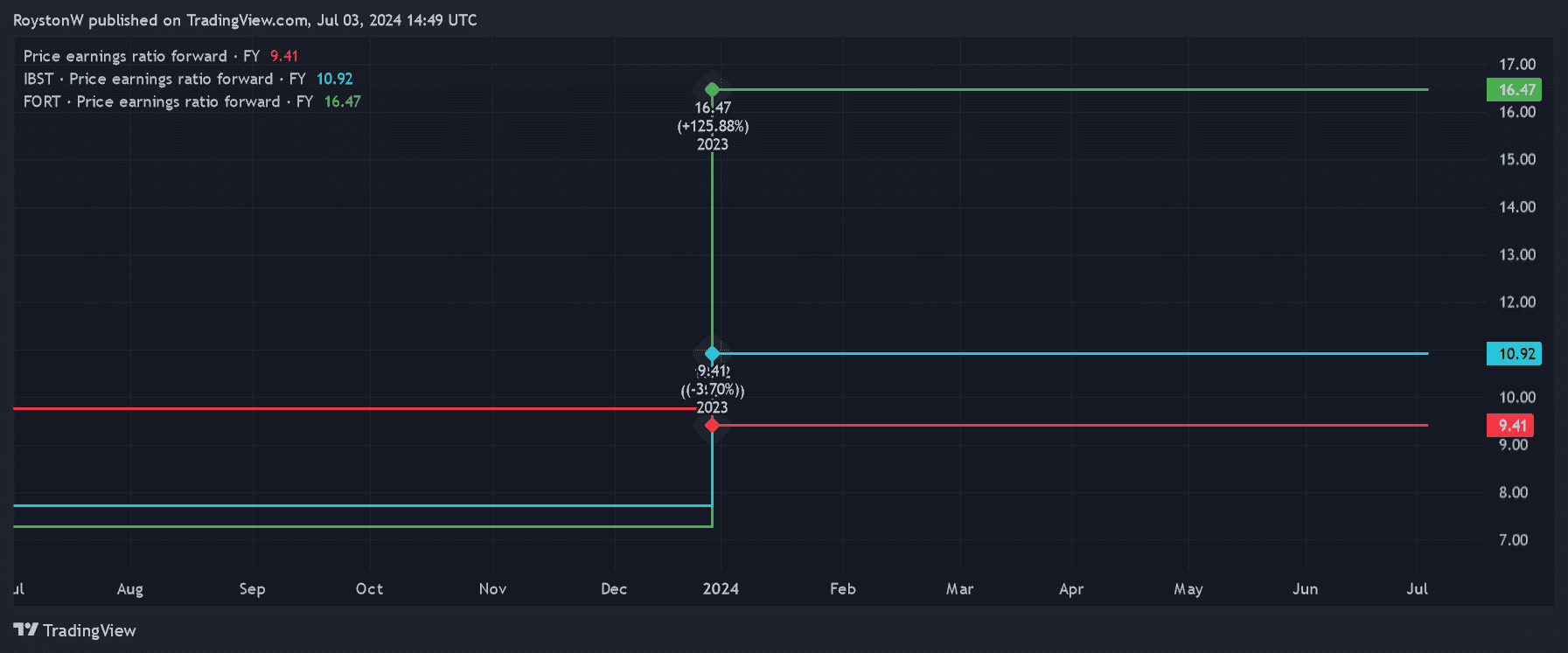Screen dimensions: 1568x653
Task: Click the RoystonW published header text
Action: tap(245, 20)
